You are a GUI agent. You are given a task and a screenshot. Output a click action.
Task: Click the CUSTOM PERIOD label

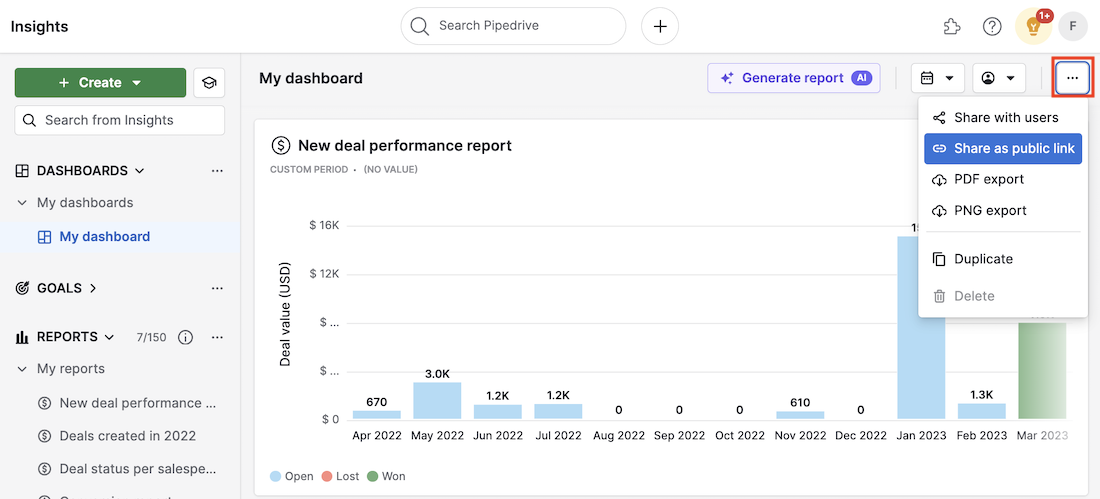click(309, 169)
